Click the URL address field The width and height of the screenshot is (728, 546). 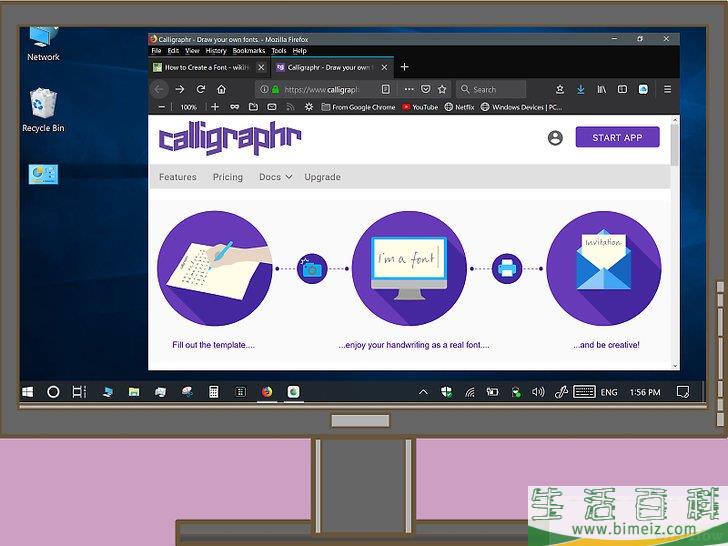pos(328,89)
